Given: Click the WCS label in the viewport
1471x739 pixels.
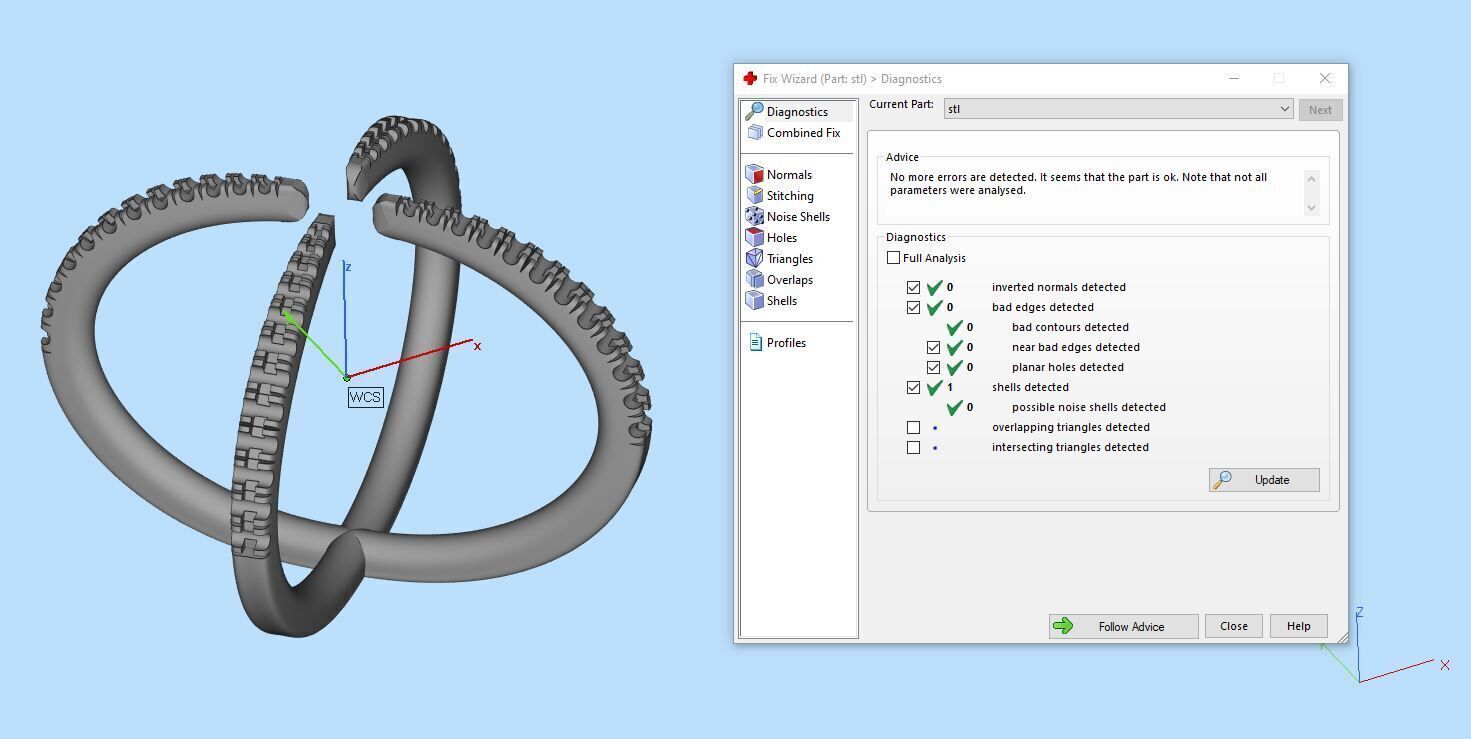Looking at the screenshot, I should [365, 397].
